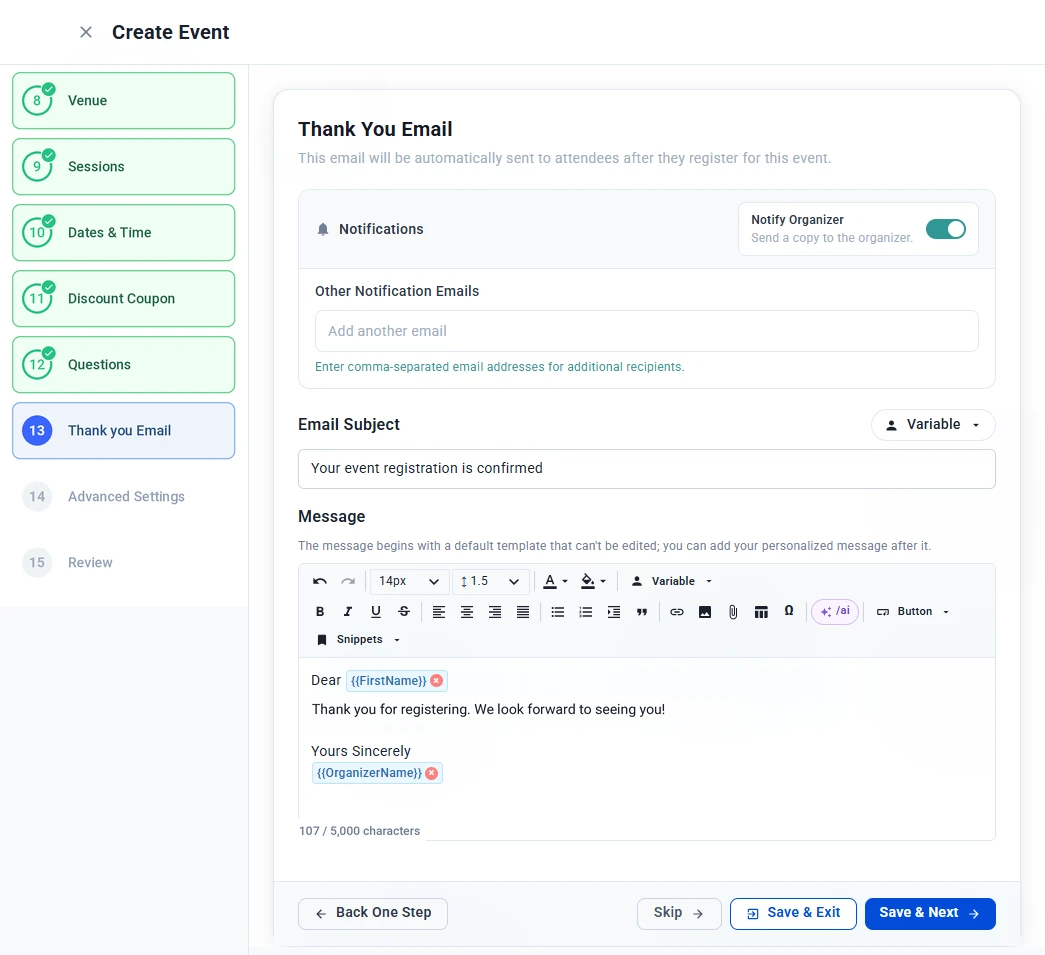Click the undo icon in editor toolbar
The height and width of the screenshot is (955, 1045).
tap(320, 581)
